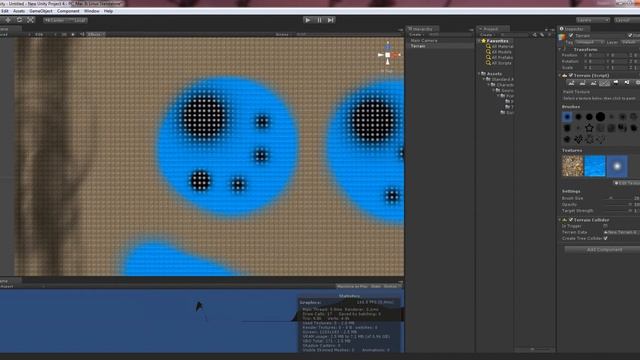Toggle the Stats button in Game view
The height and width of the screenshot is (360, 640).
click(x=376, y=286)
